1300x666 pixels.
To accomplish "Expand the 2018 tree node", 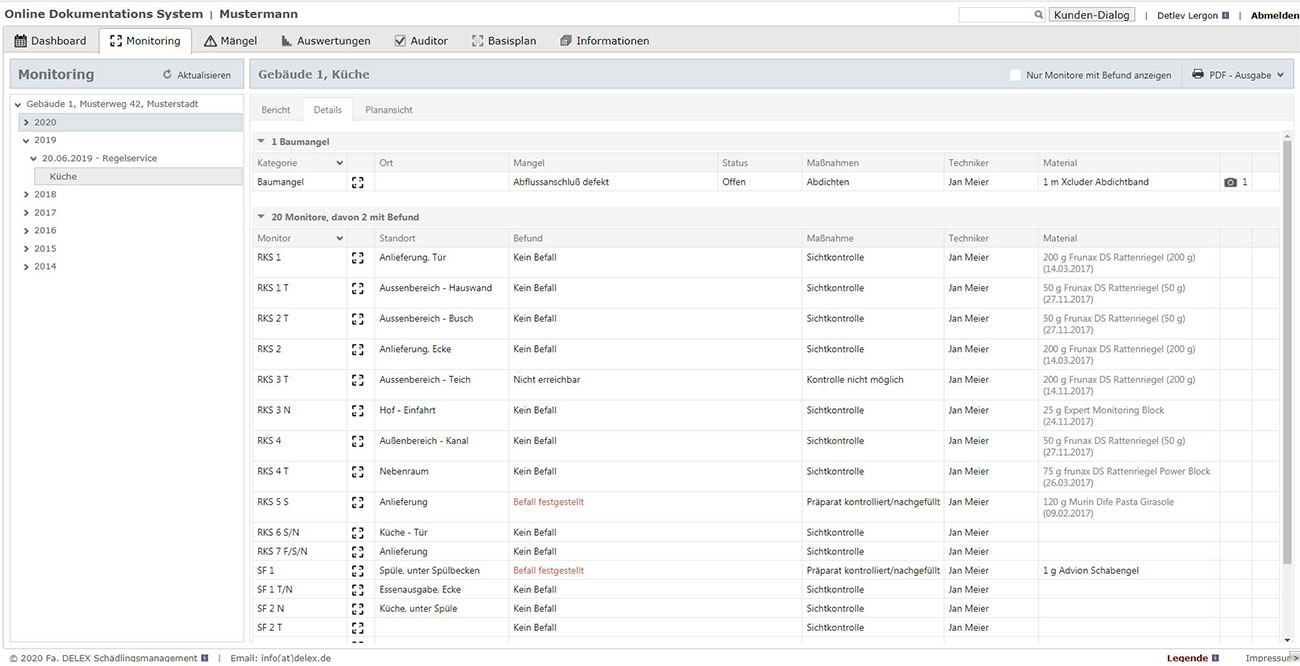I will click(x=27, y=195).
